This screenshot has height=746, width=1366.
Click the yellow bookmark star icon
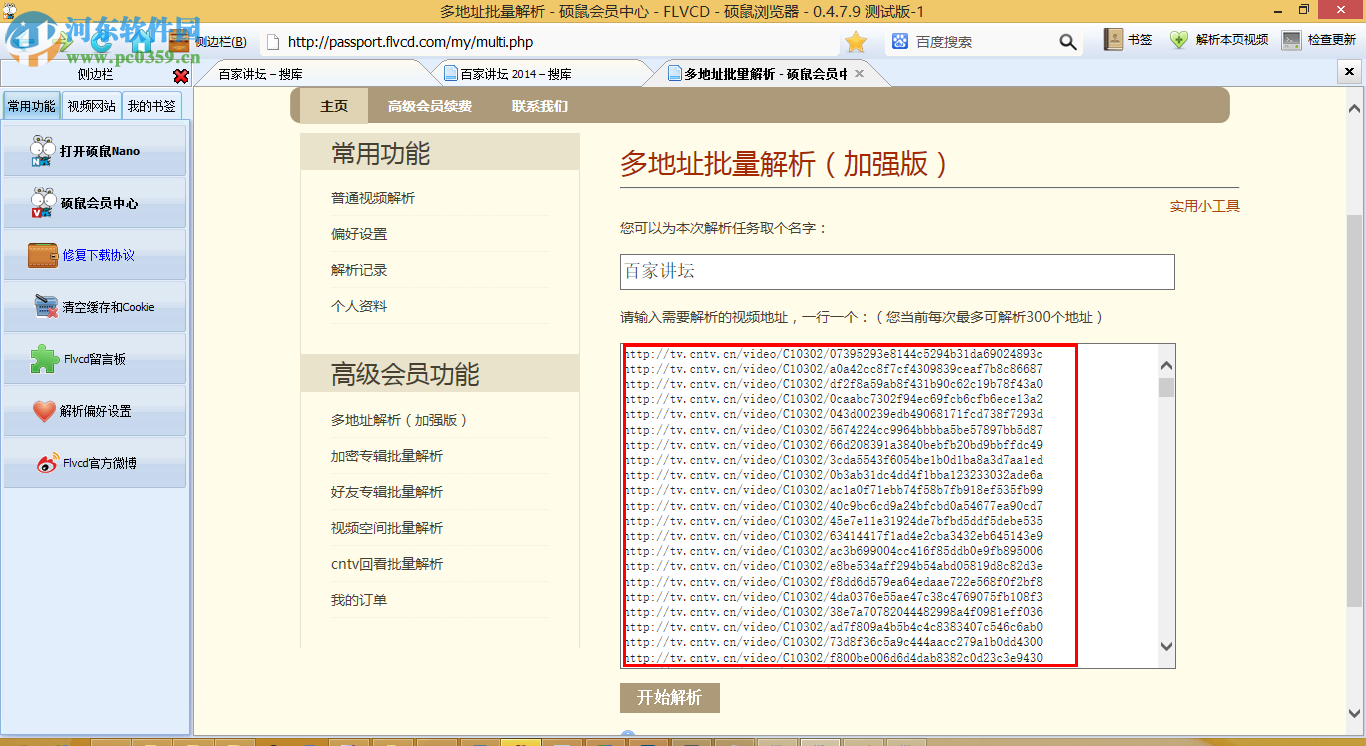click(x=856, y=41)
